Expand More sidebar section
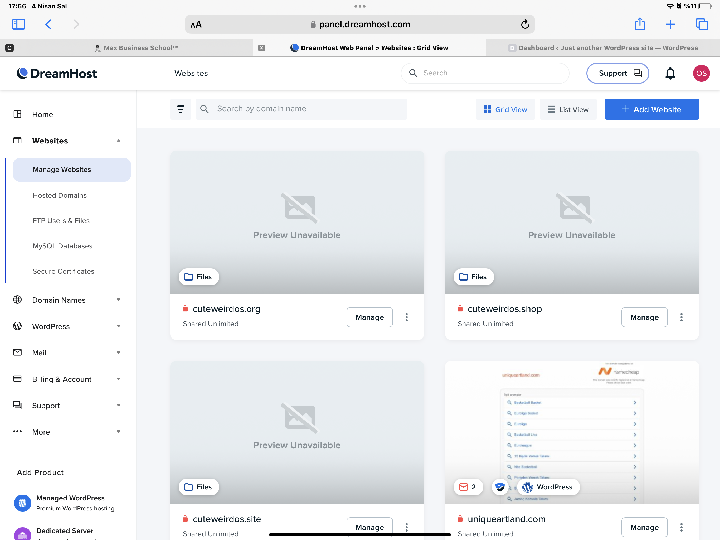720x540 pixels. point(118,432)
